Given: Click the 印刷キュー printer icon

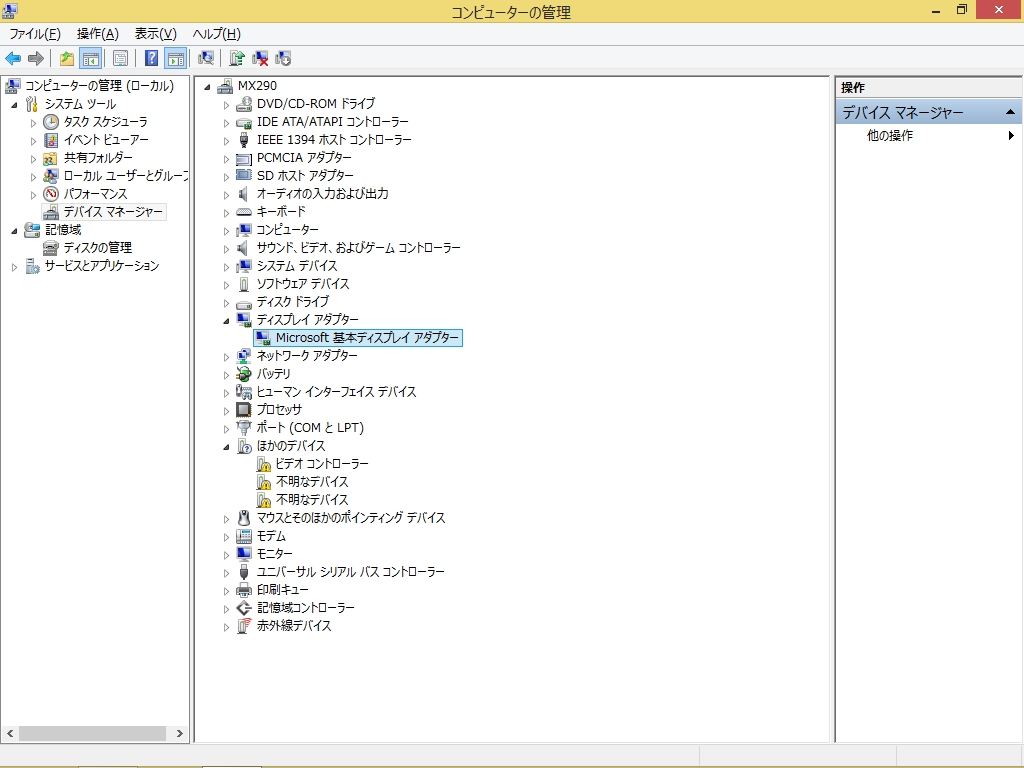Looking at the screenshot, I should 244,590.
